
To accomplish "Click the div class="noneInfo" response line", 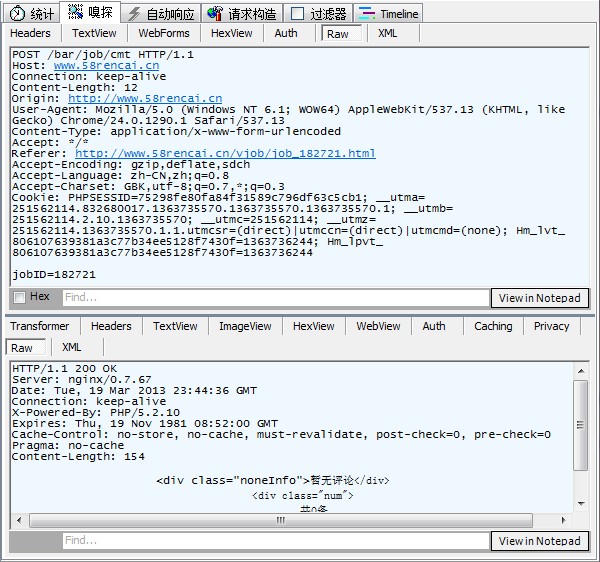I will pos(273,480).
